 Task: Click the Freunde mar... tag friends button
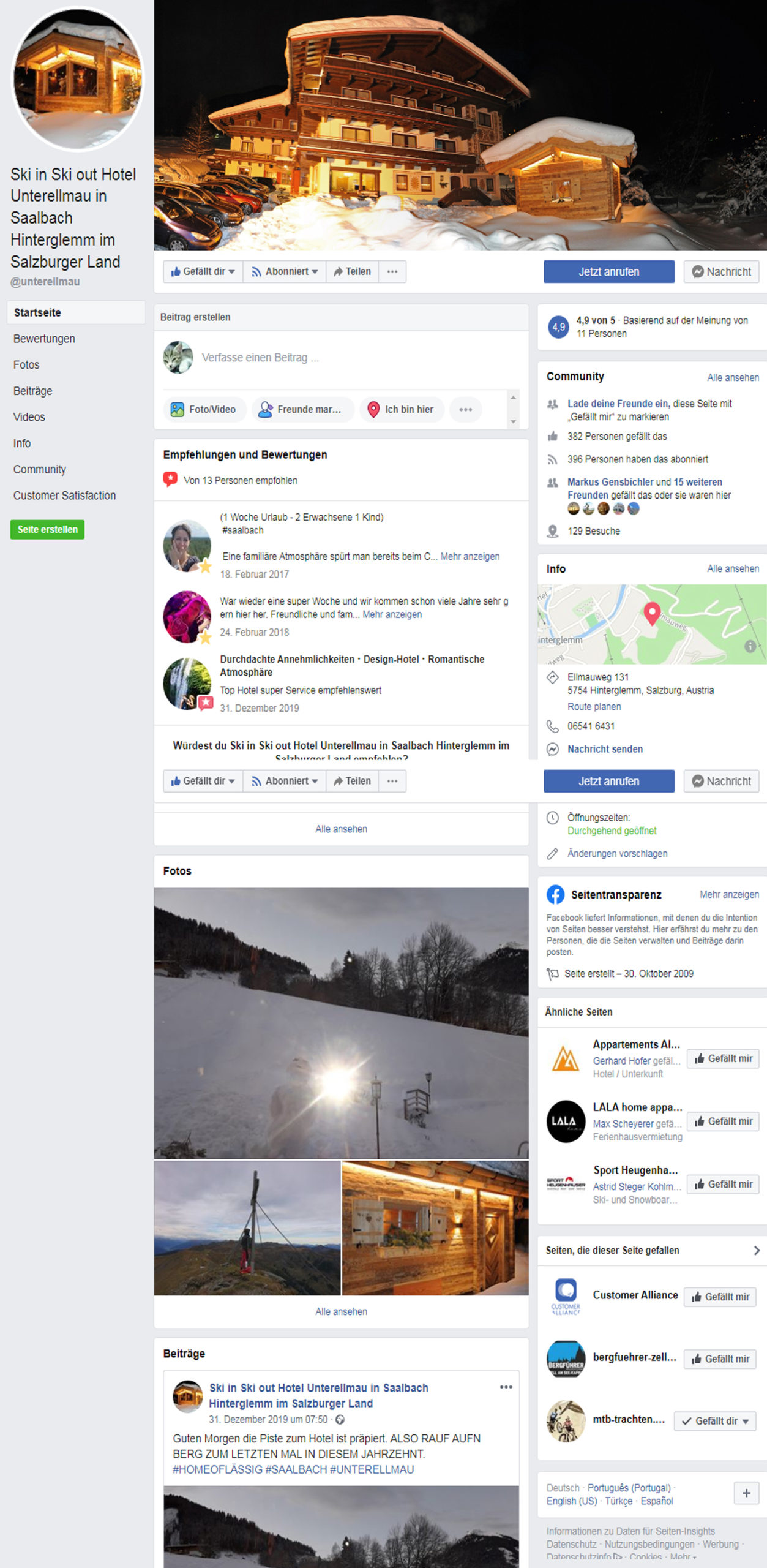303,409
